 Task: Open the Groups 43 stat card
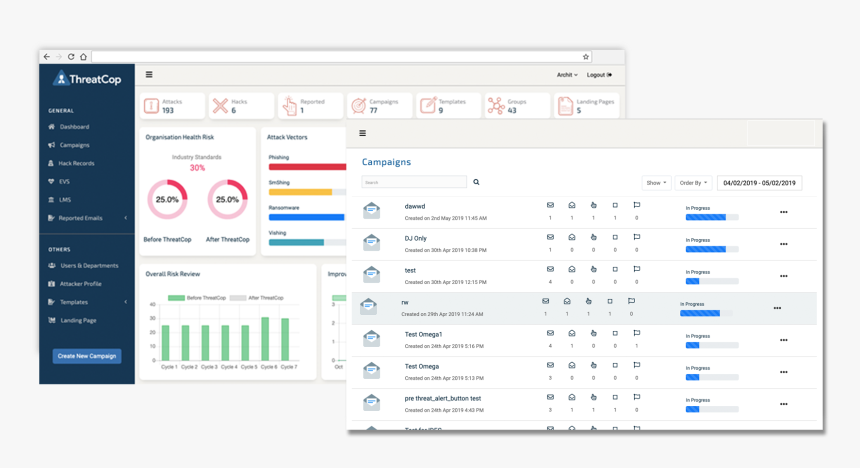(517, 105)
